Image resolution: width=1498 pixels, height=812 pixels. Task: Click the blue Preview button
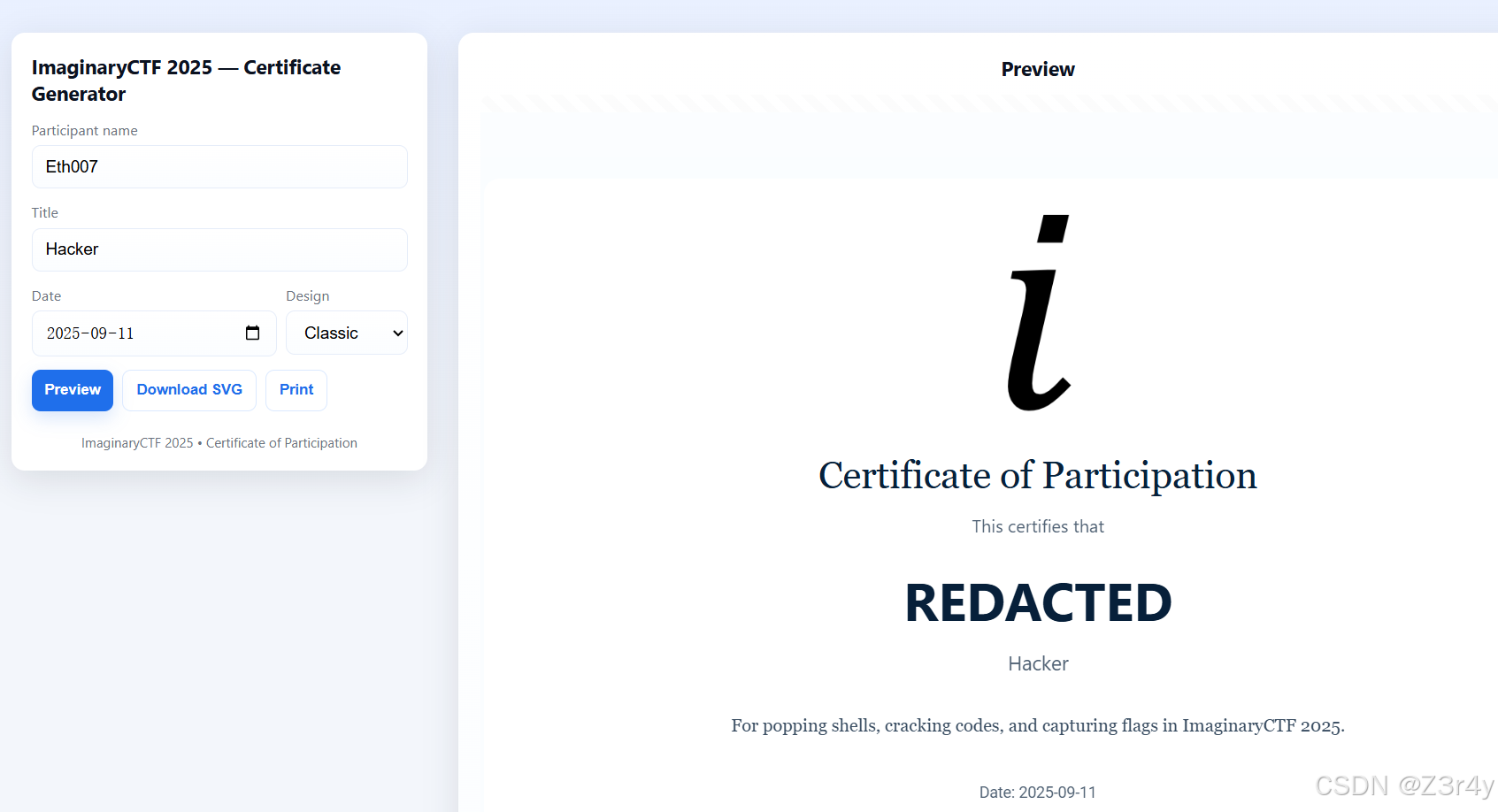point(73,390)
